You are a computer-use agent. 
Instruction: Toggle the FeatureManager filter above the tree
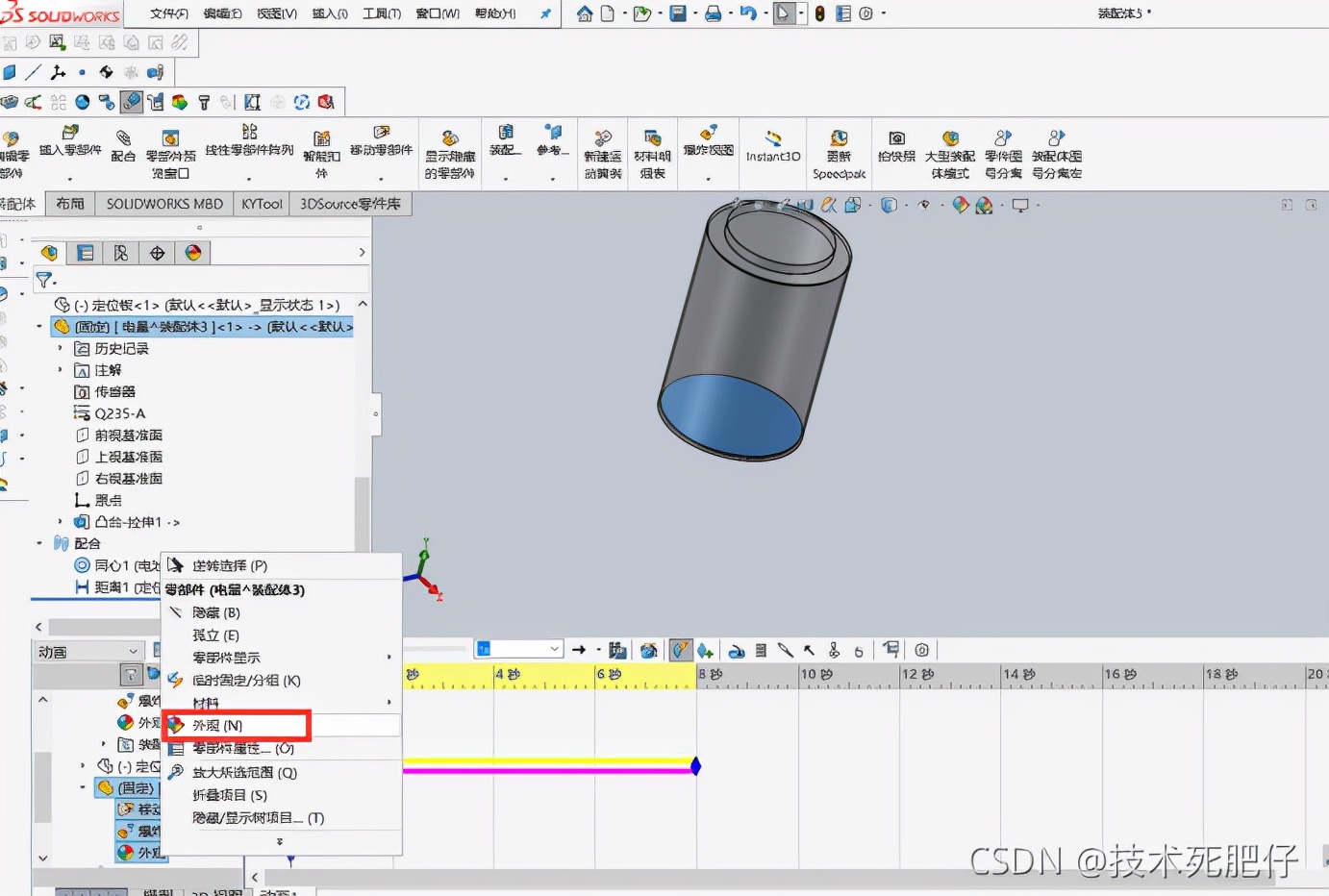pos(45,280)
